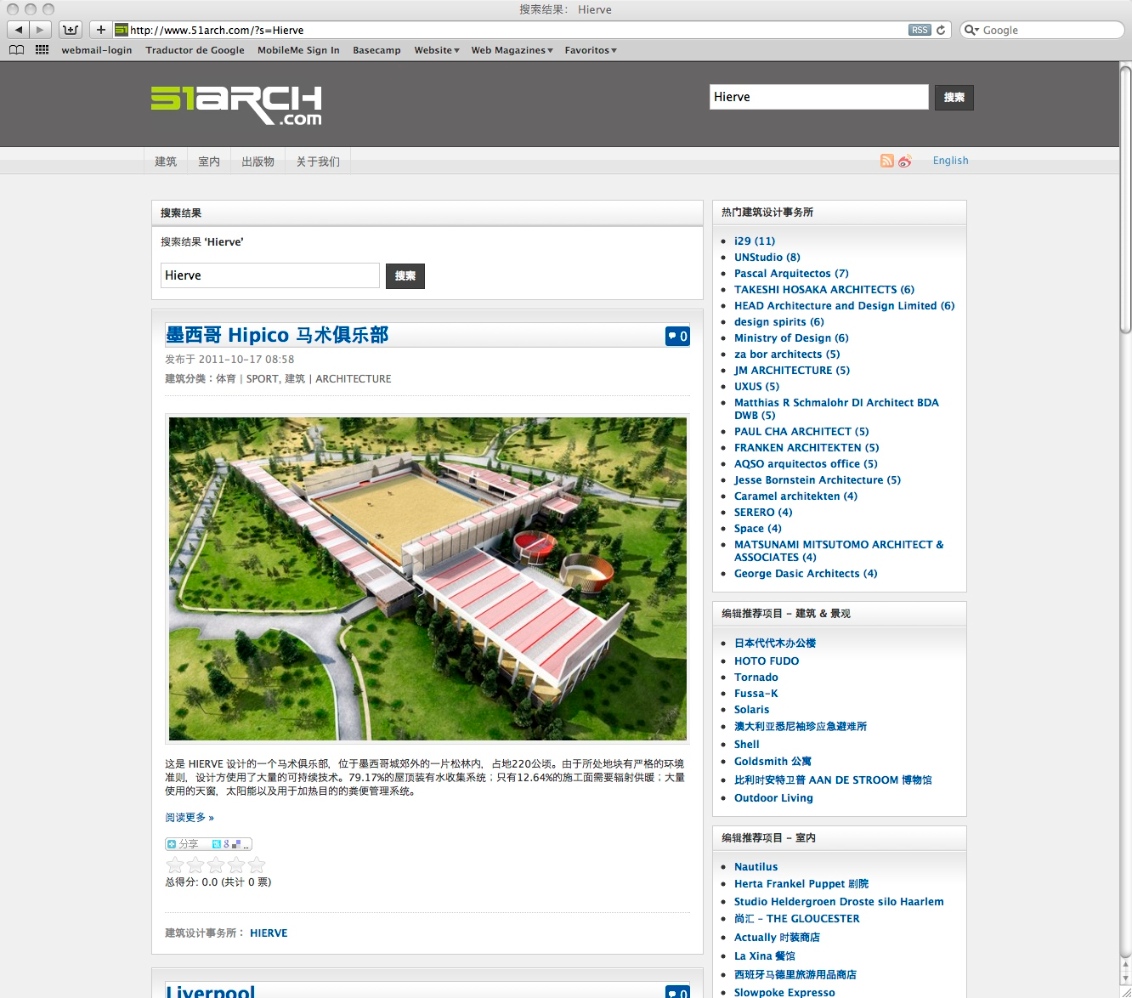This screenshot has width=1132, height=998.
Task: Click the results-panel Hierve search field
Action: (x=270, y=275)
